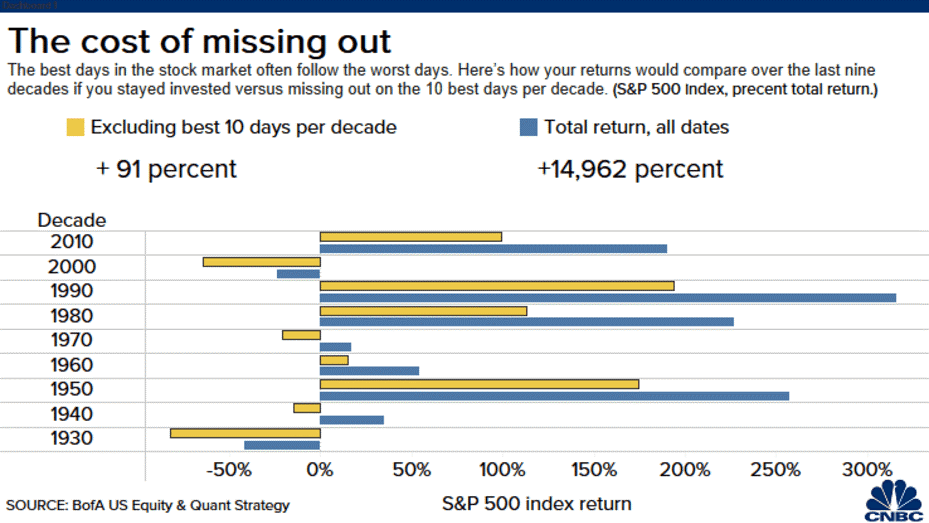Click the CNBC peacock logo
This screenshot has width=929, height=523.
coord(892,499)
